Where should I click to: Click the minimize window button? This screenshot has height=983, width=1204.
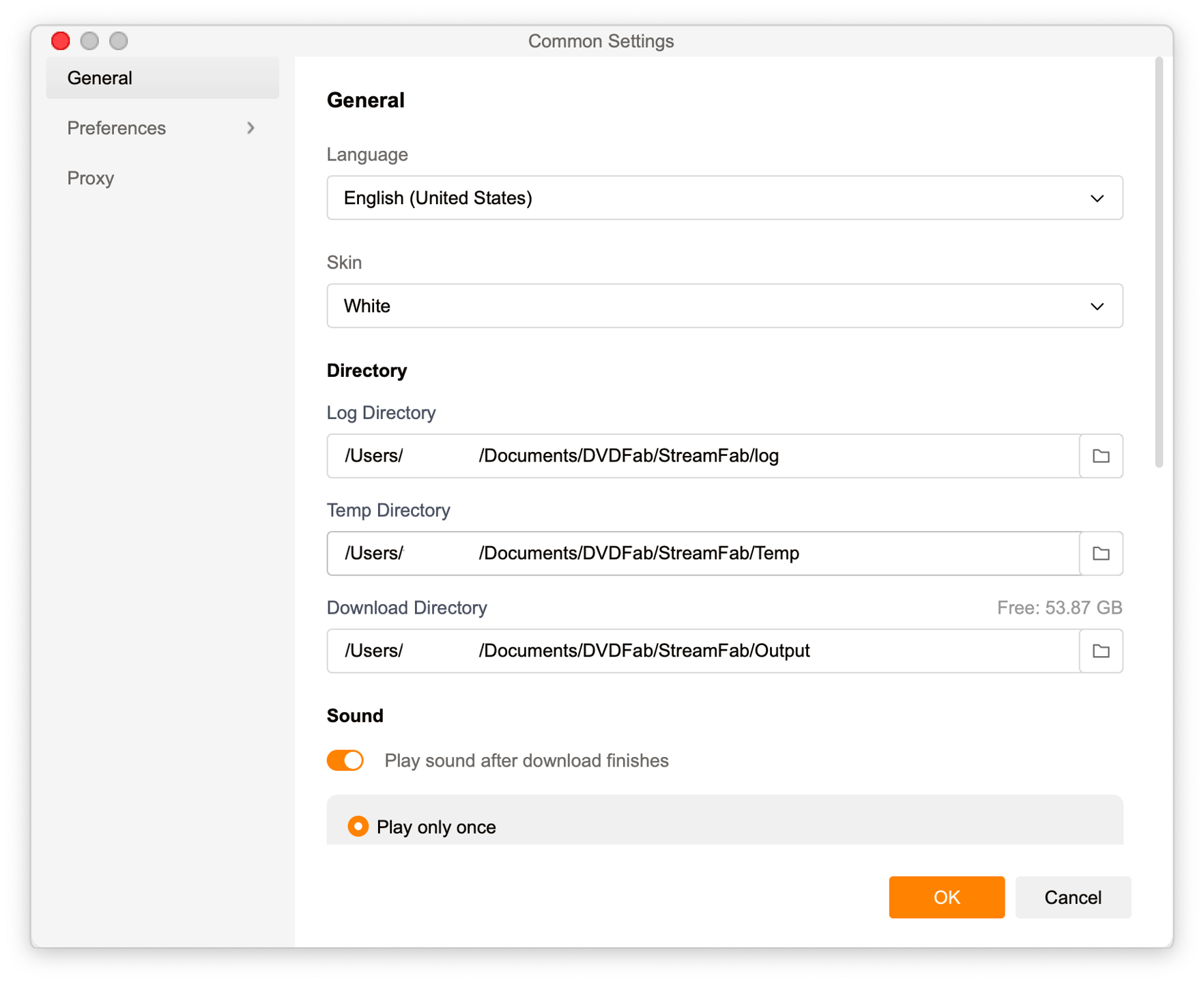89,41
